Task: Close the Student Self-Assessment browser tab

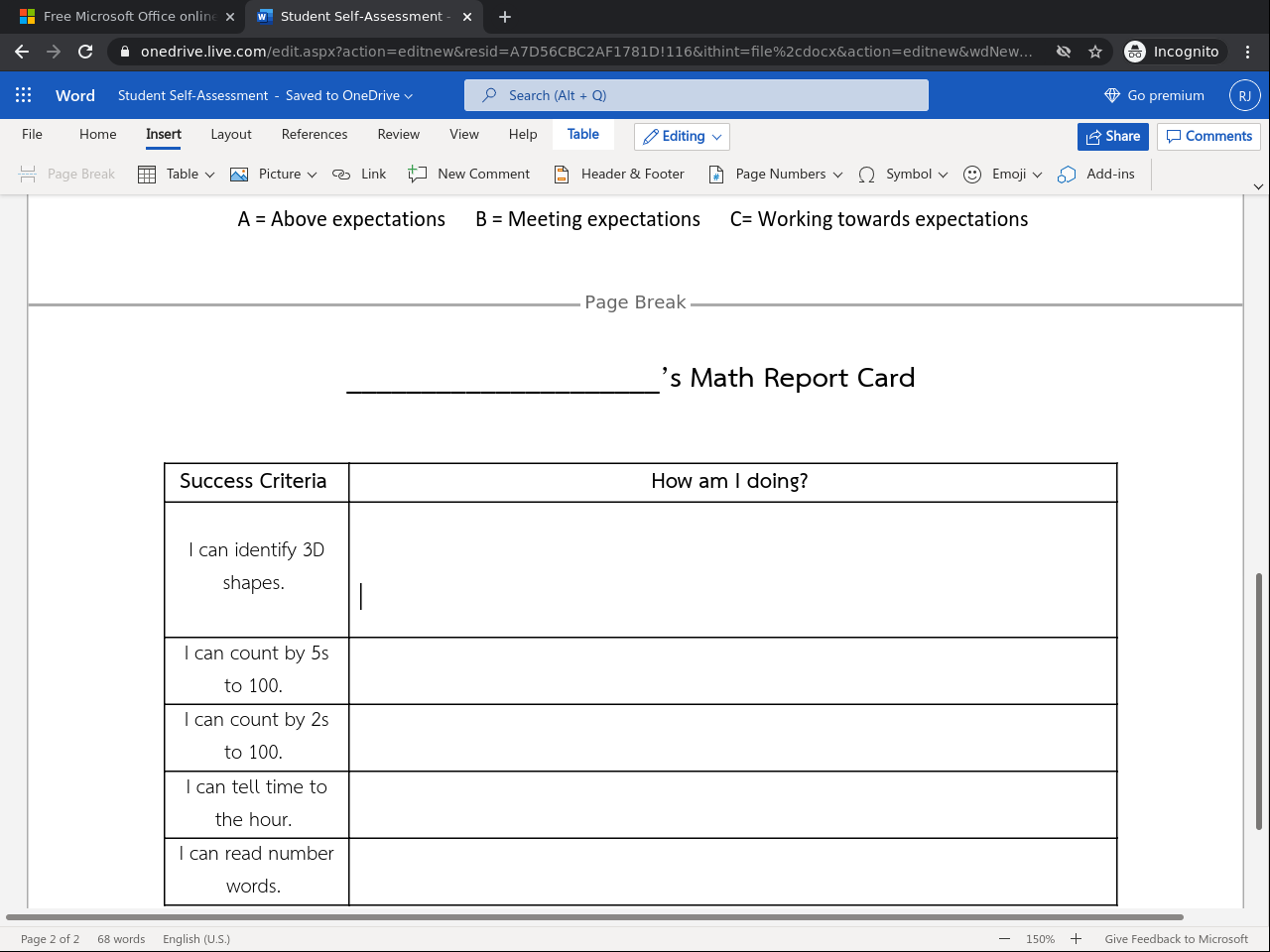Action: tap(467, 17)
